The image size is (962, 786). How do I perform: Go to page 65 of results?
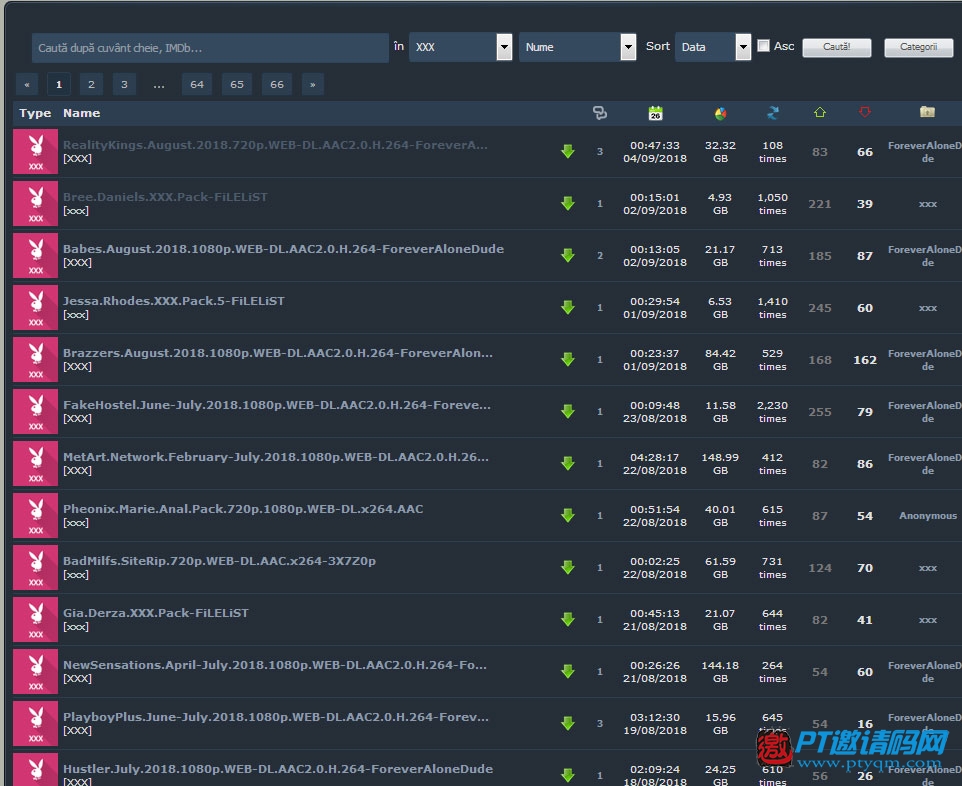pyautogui.click(x=237, y=84)
